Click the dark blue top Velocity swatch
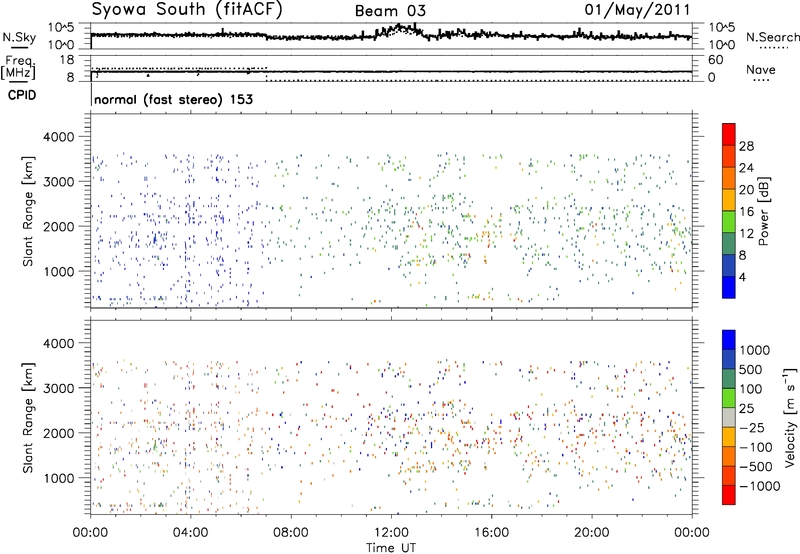800x554 pixels. pyautogui.click(x=729, y=340)
